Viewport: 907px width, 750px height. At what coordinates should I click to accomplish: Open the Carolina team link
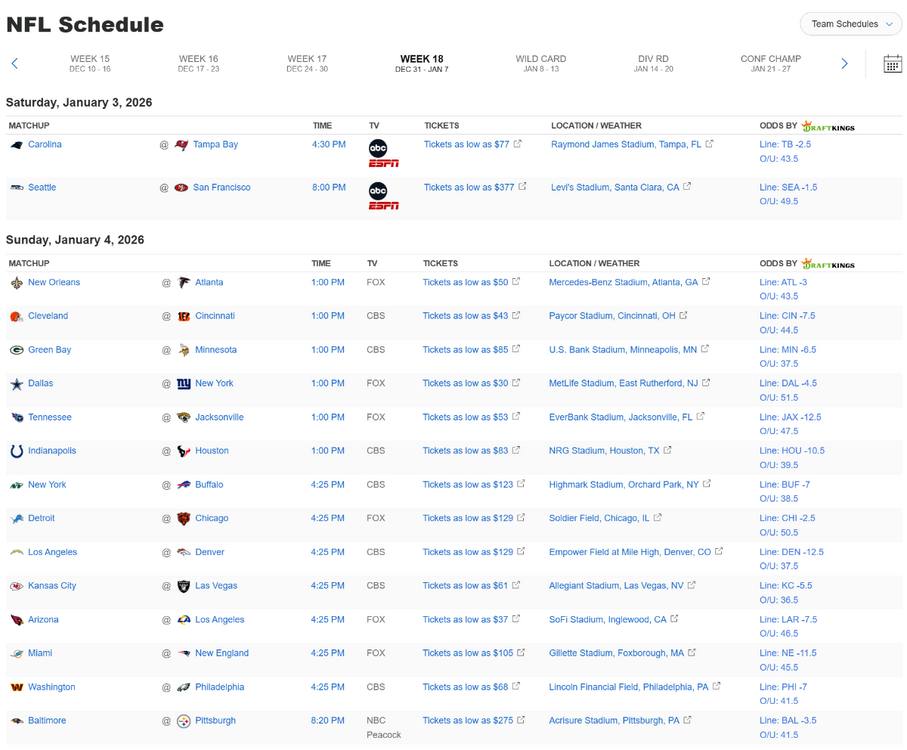click(45, 145)
